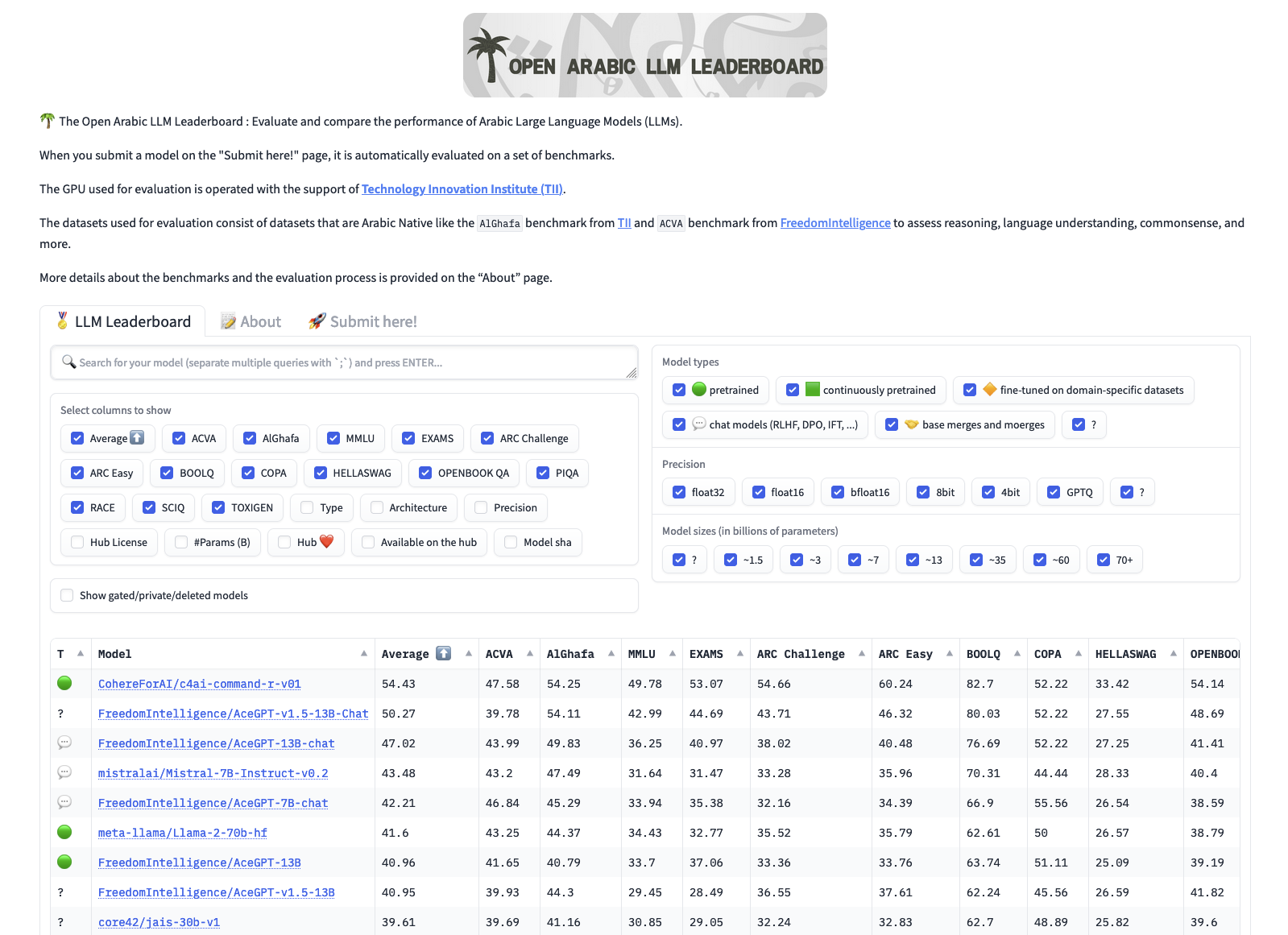Click the sort arrow in the AlGhafa header
The height and width of the screenshot is (935, 1288).
611,653
